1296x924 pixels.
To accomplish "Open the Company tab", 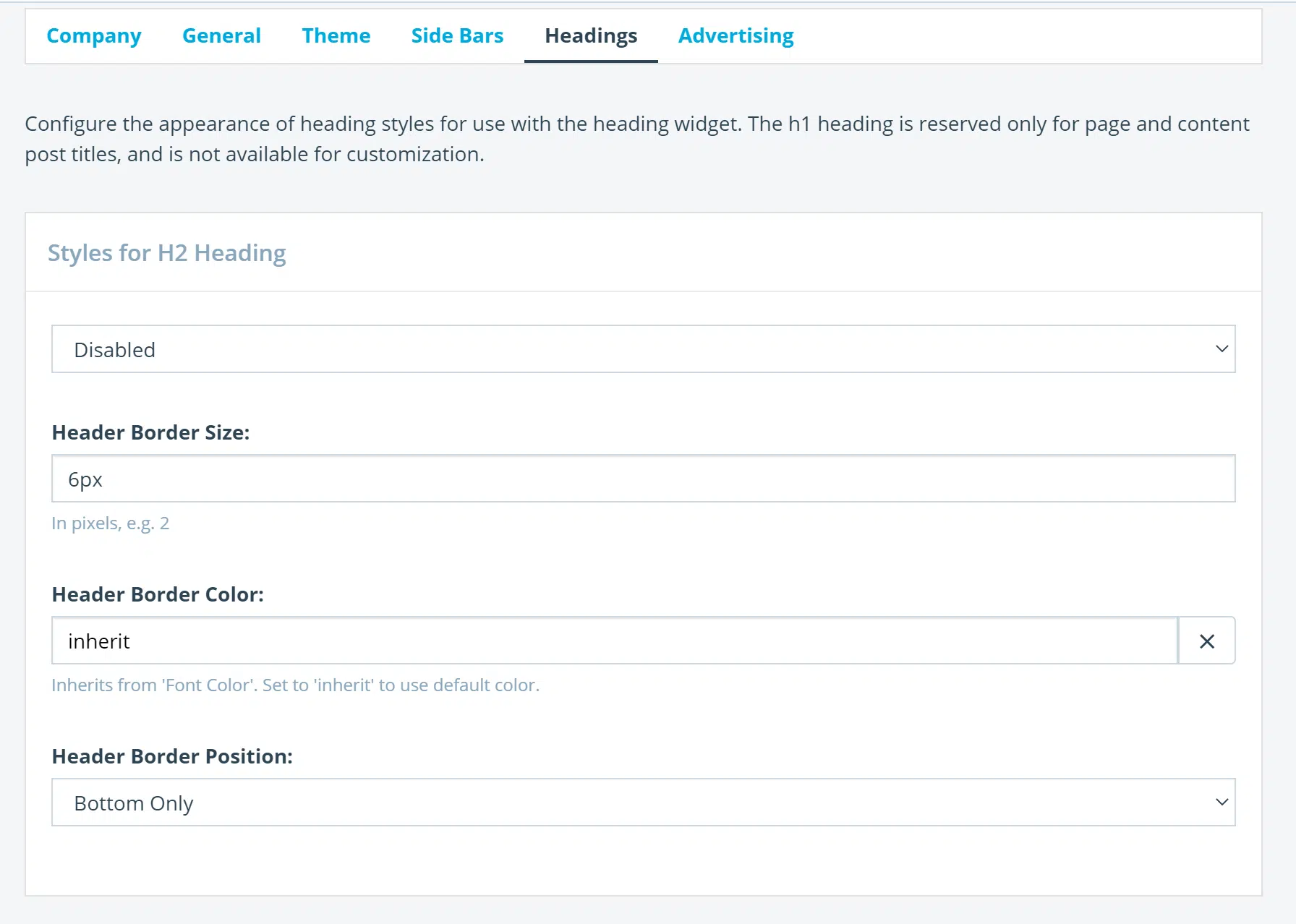I will tap(93, 35).
